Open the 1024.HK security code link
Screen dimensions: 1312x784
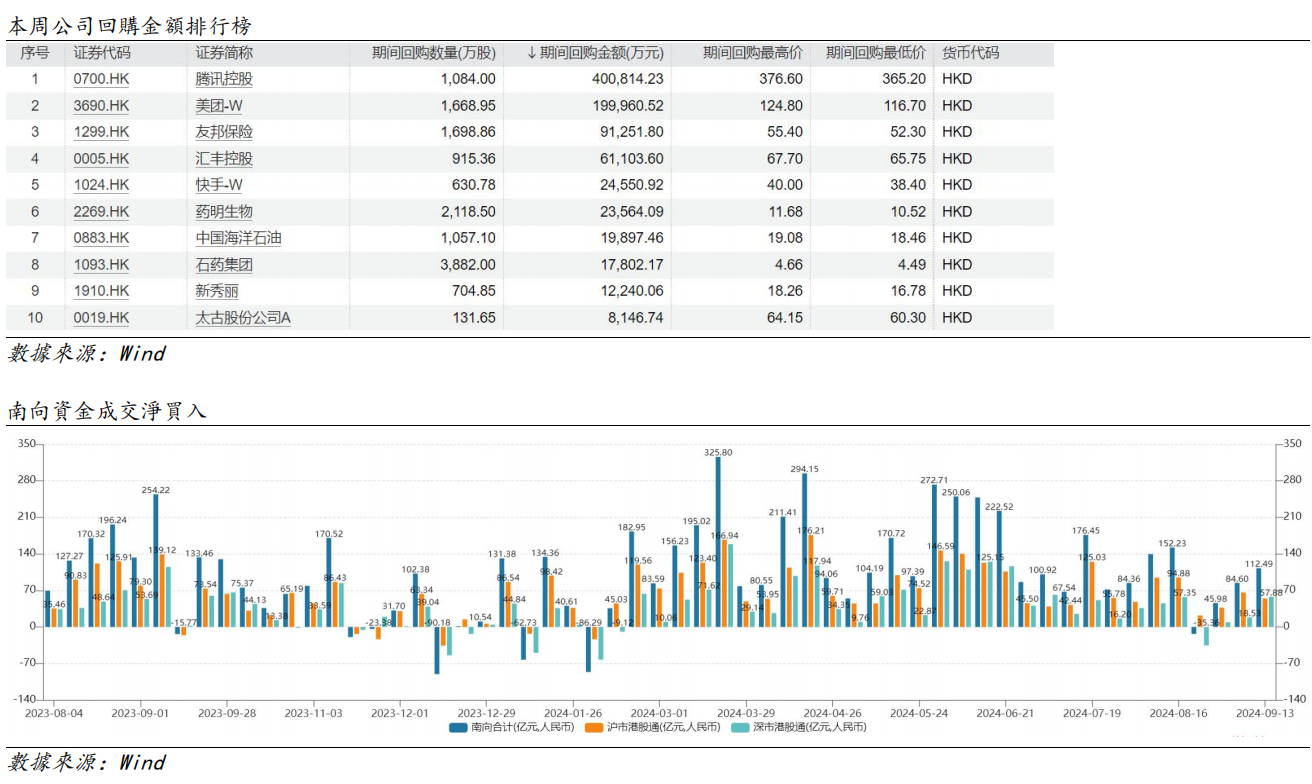(101, 185)
